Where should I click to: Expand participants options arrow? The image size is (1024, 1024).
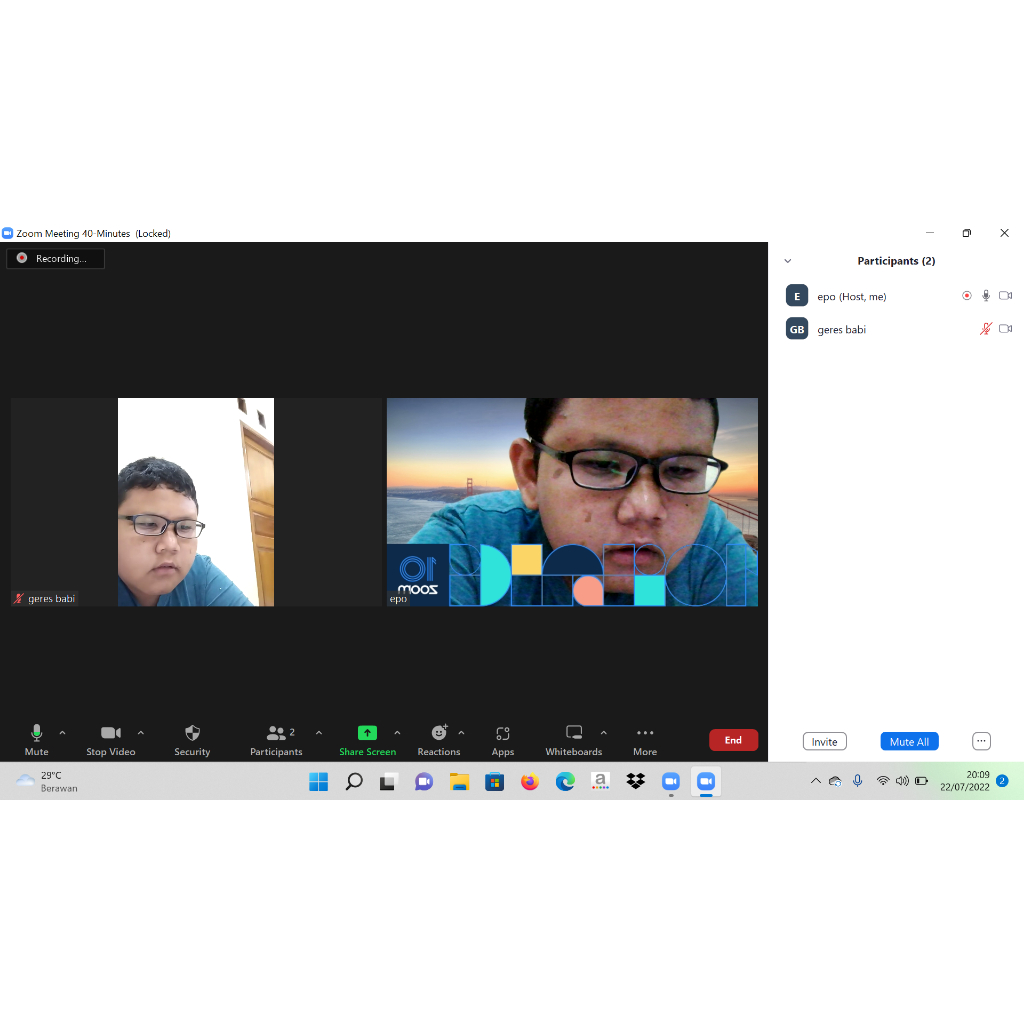(319, 733)
